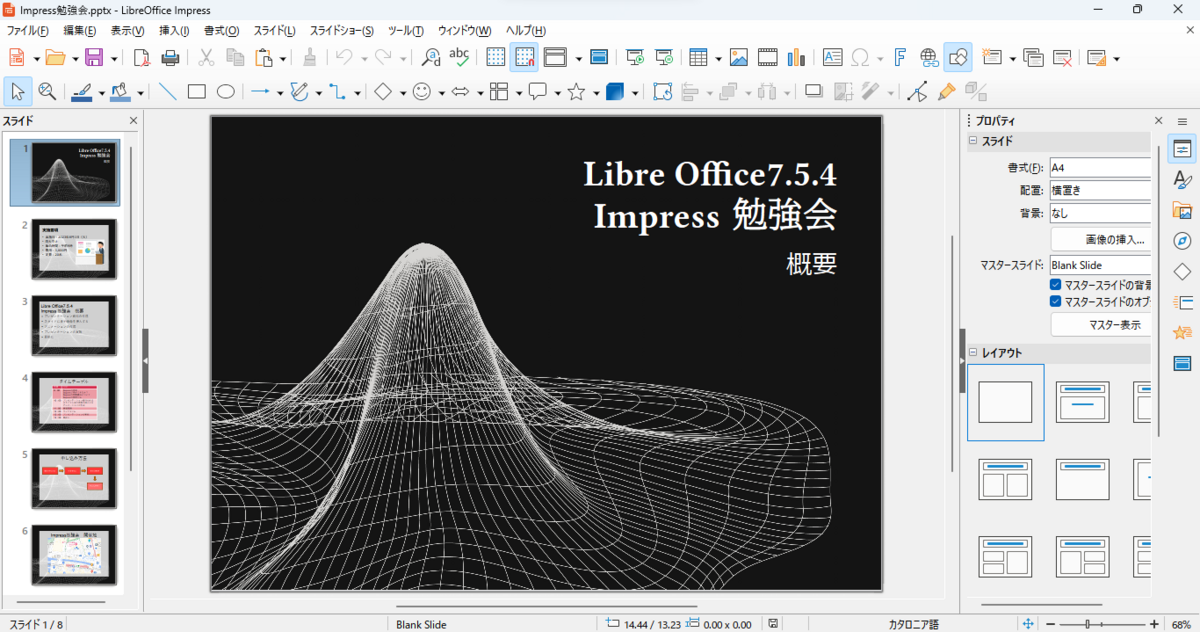This screenshot has width=1200, height=632.
Task: Toggle the Draw Functions shapes button
Action: pyautogui.click(x=958, y=57)
